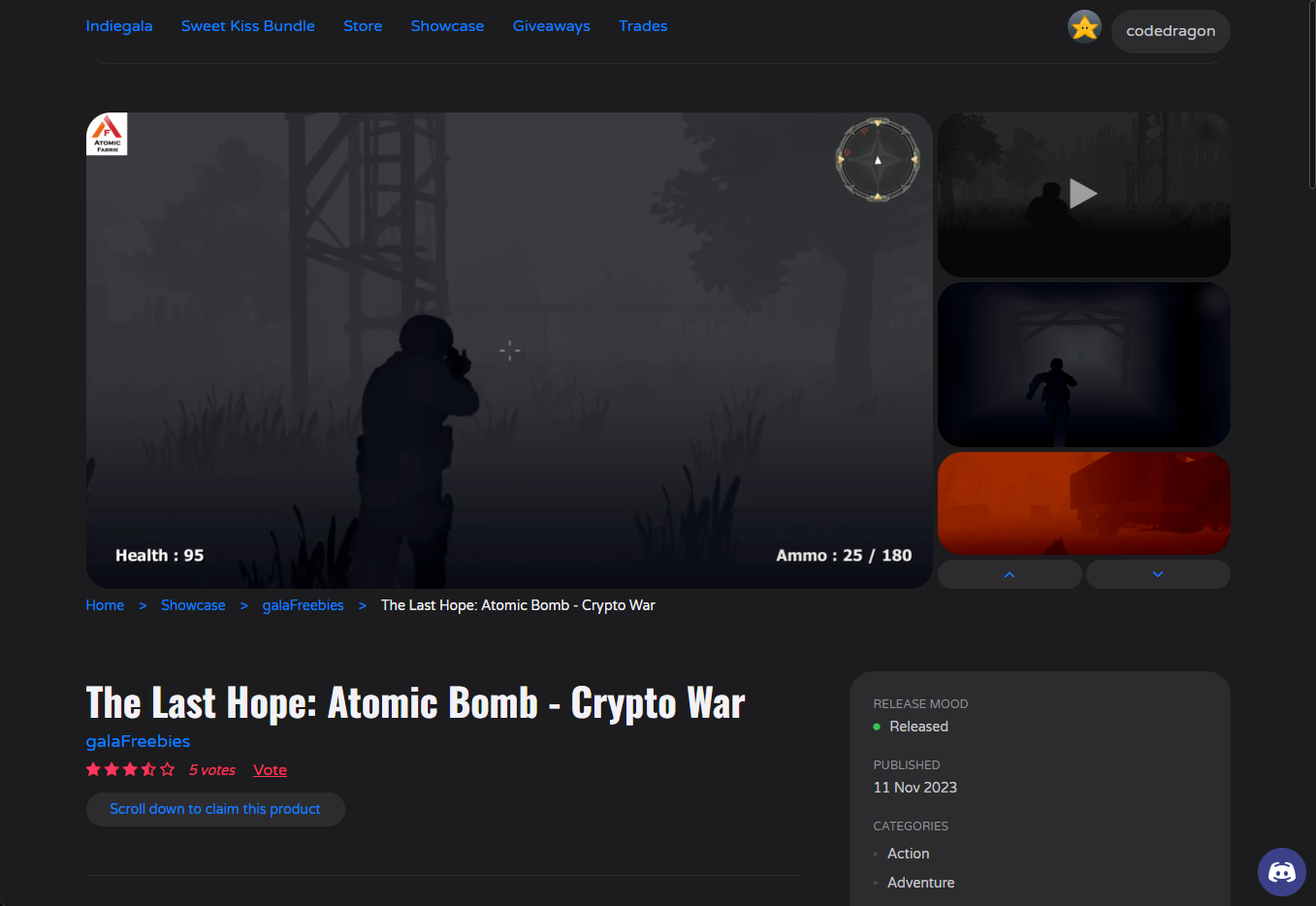Click the 11 Nov 2023 published date
The width and height of the screenshot is (1316, 906).
915,788
